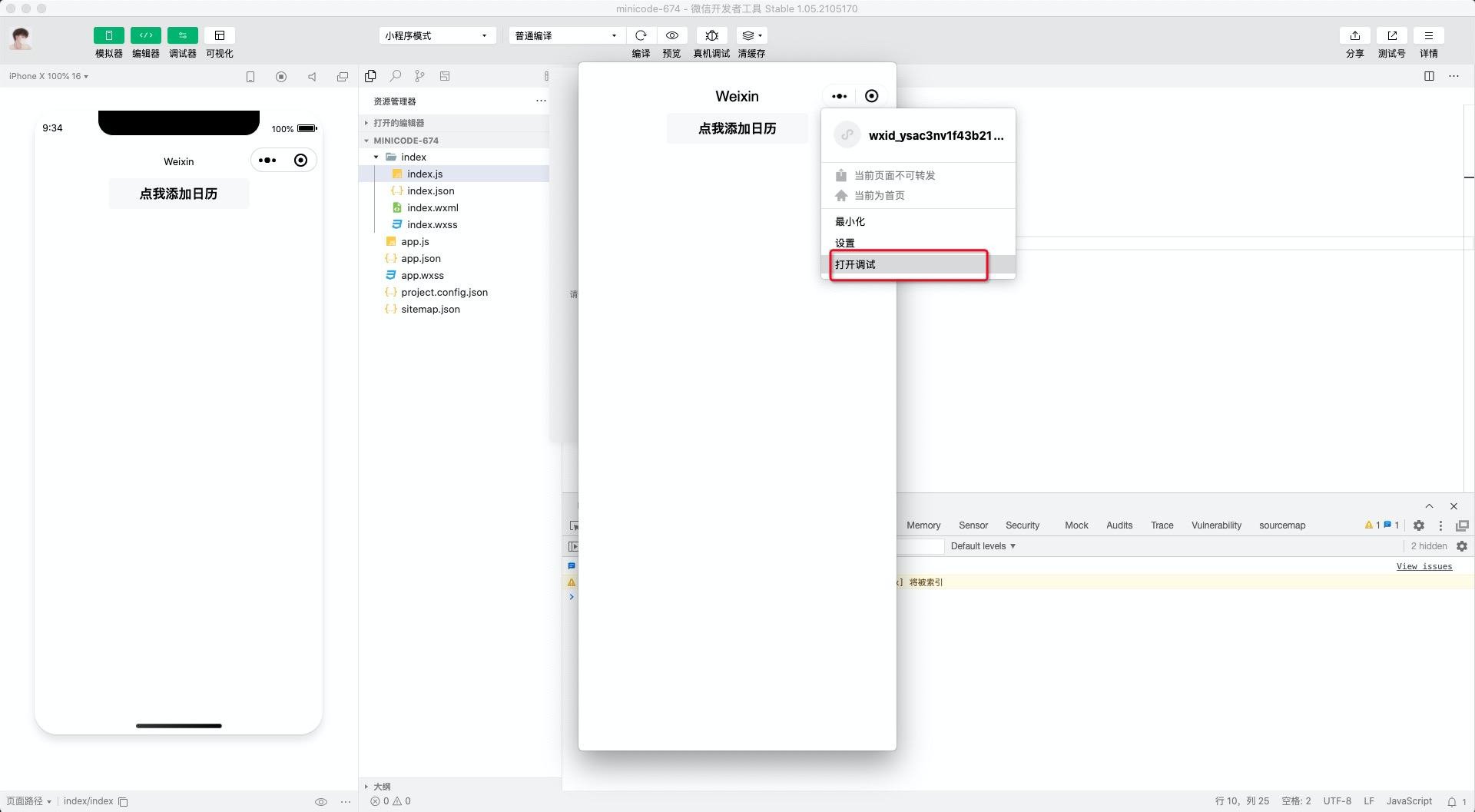Image resolution: width=1475 pixels, height=812 pixels.
Task: Open the index.json file
Action: (x=454, y=191)
